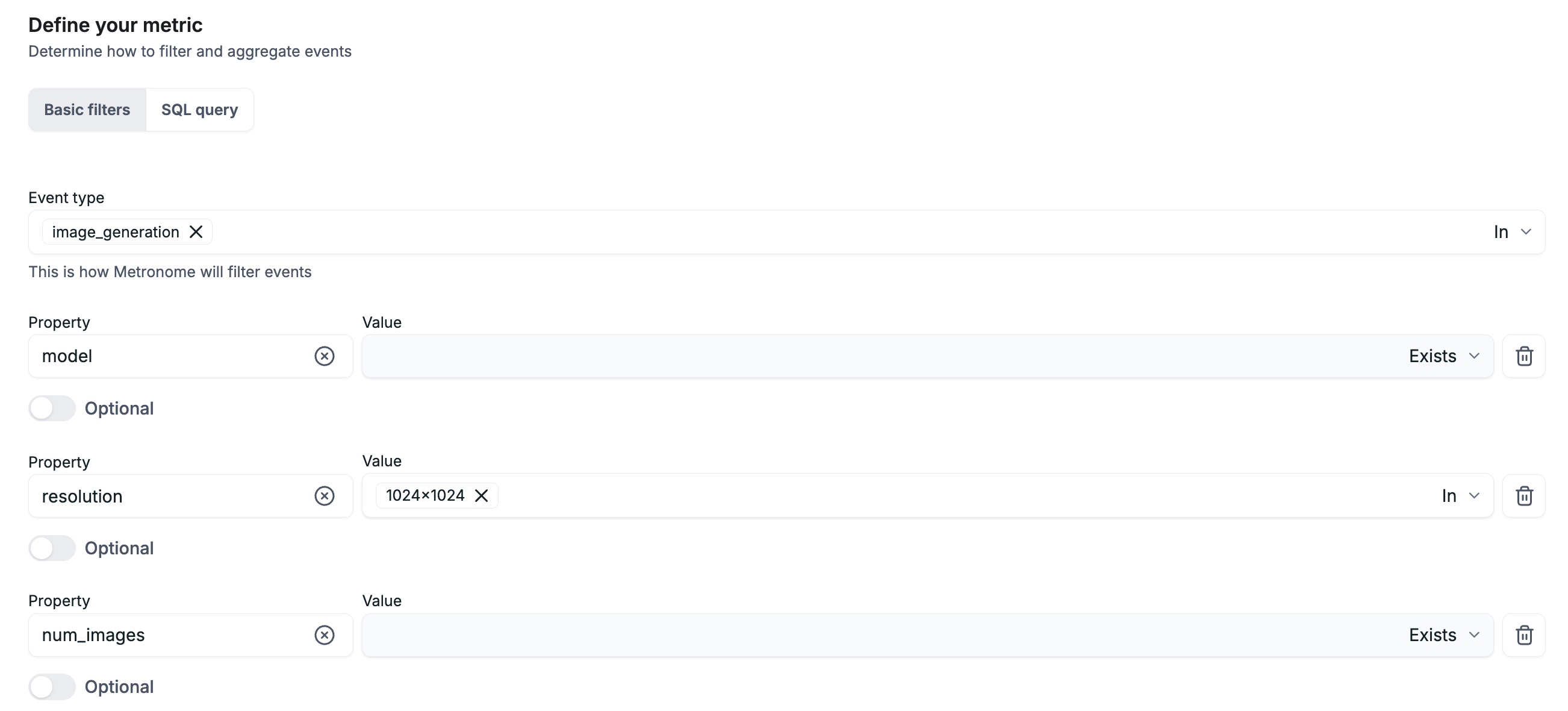Click the clear icon on model property field
Screen dimensions: 1568x711
click(x=324, y=355)
